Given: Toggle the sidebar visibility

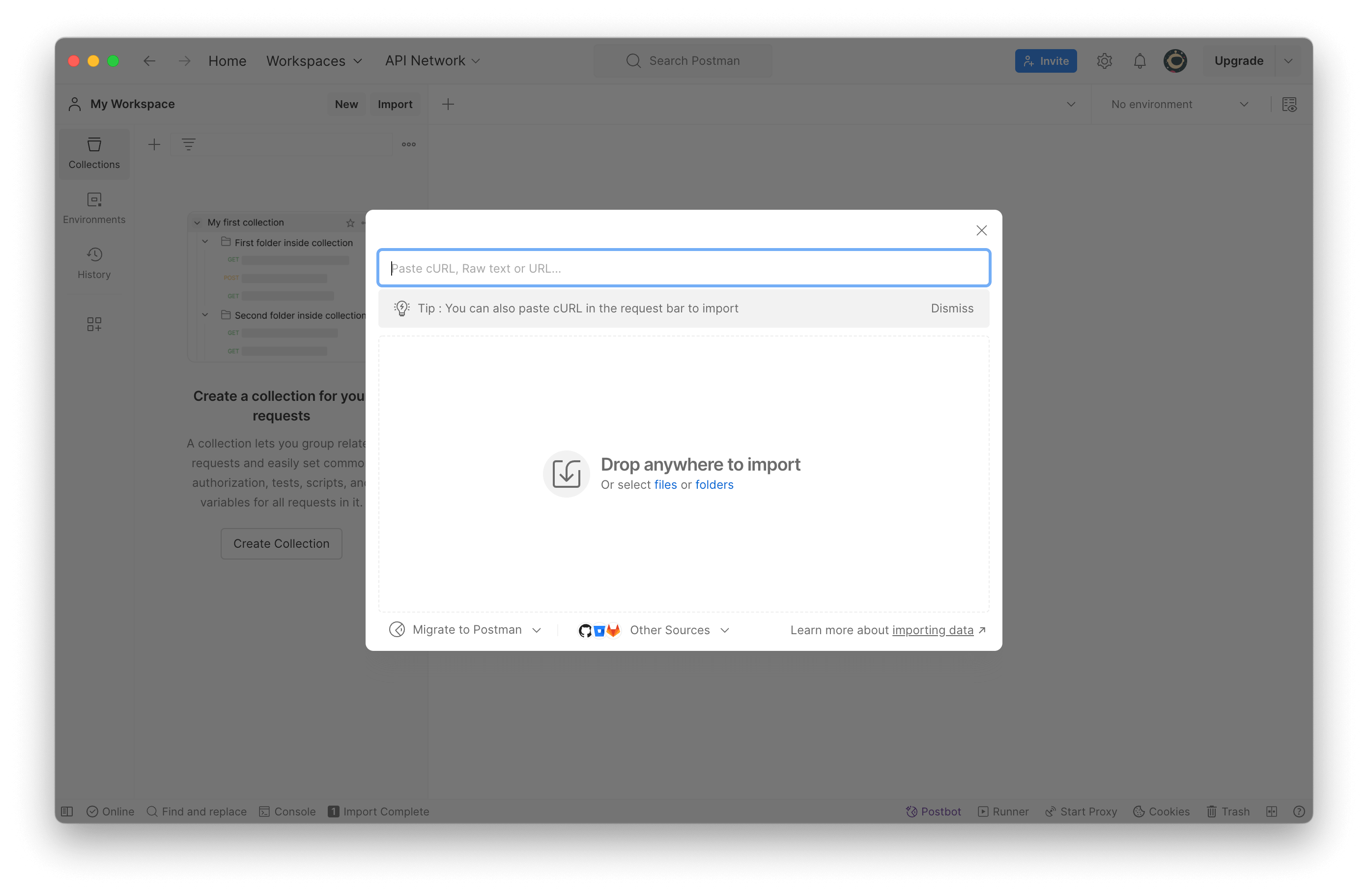Looking at the screenshot, I should point(67,811).
